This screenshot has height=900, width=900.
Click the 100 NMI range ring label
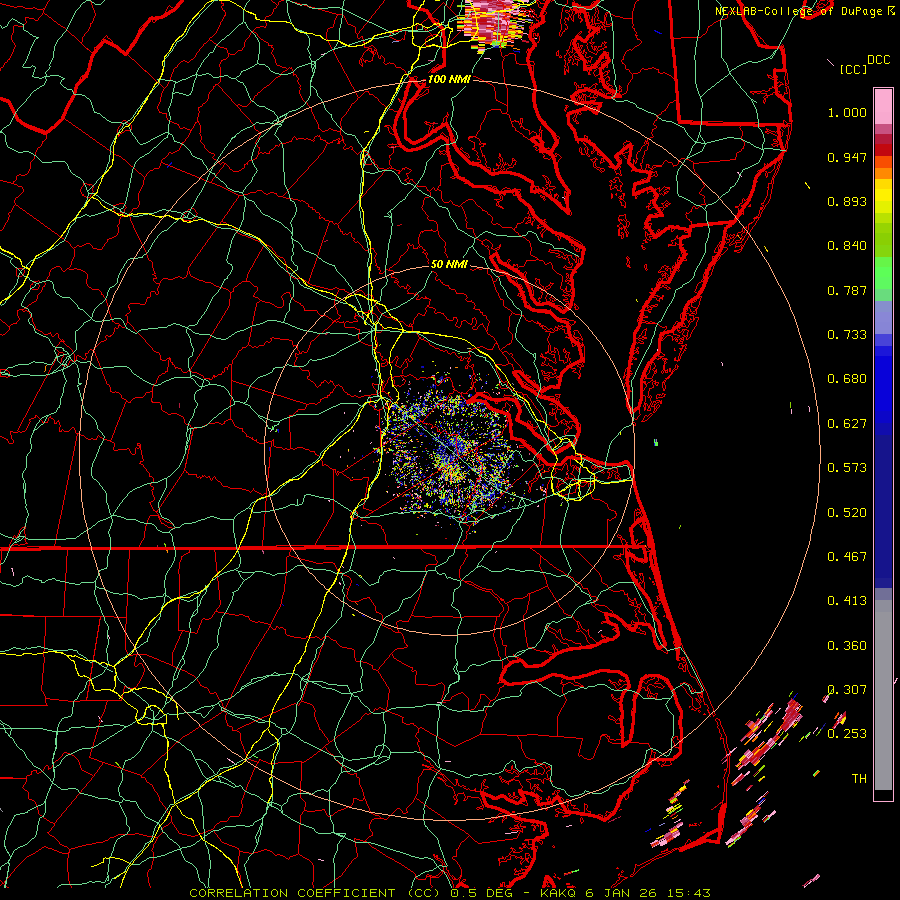click(449, 79)
